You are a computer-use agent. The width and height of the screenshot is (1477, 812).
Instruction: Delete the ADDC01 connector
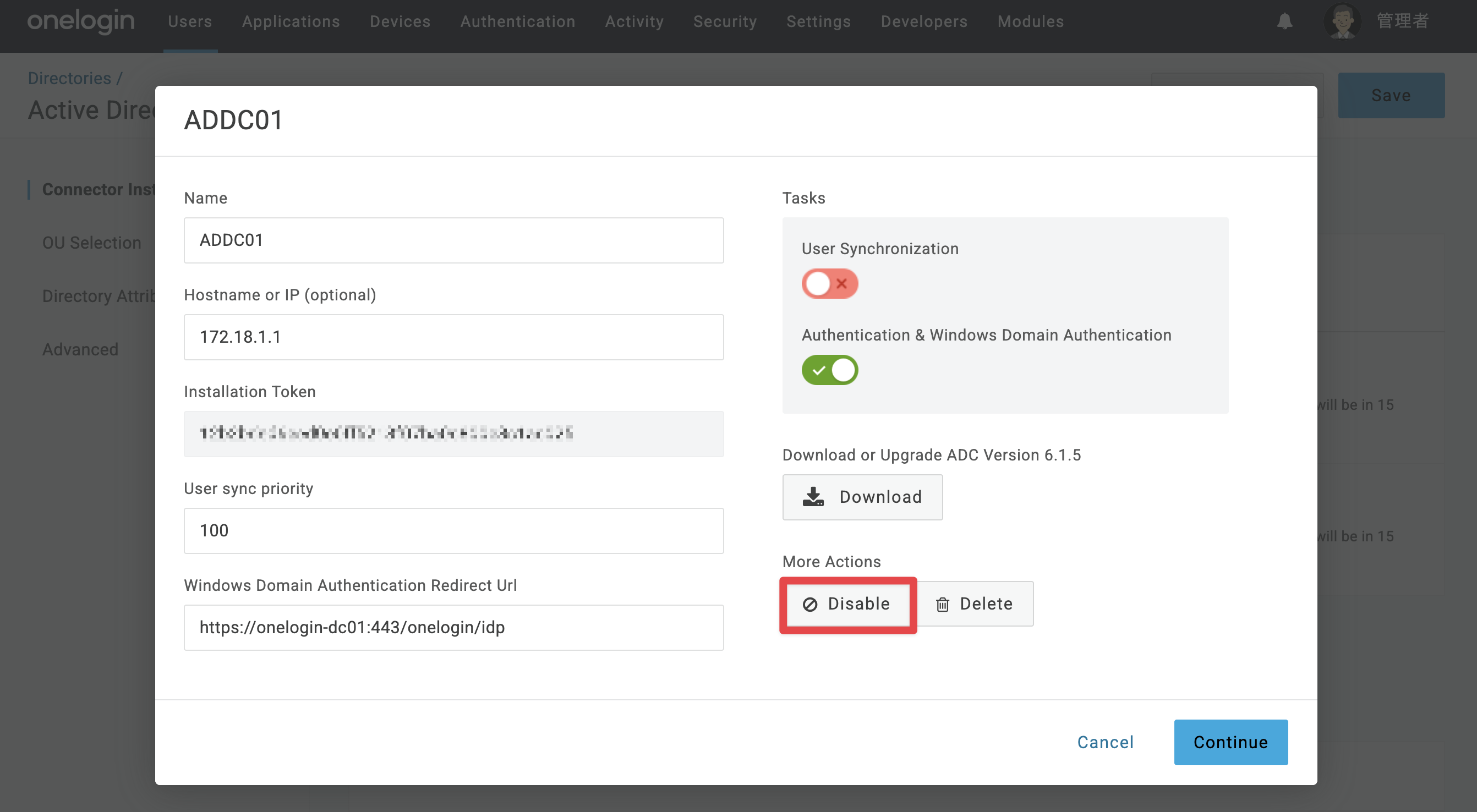(x=975, y=604)
